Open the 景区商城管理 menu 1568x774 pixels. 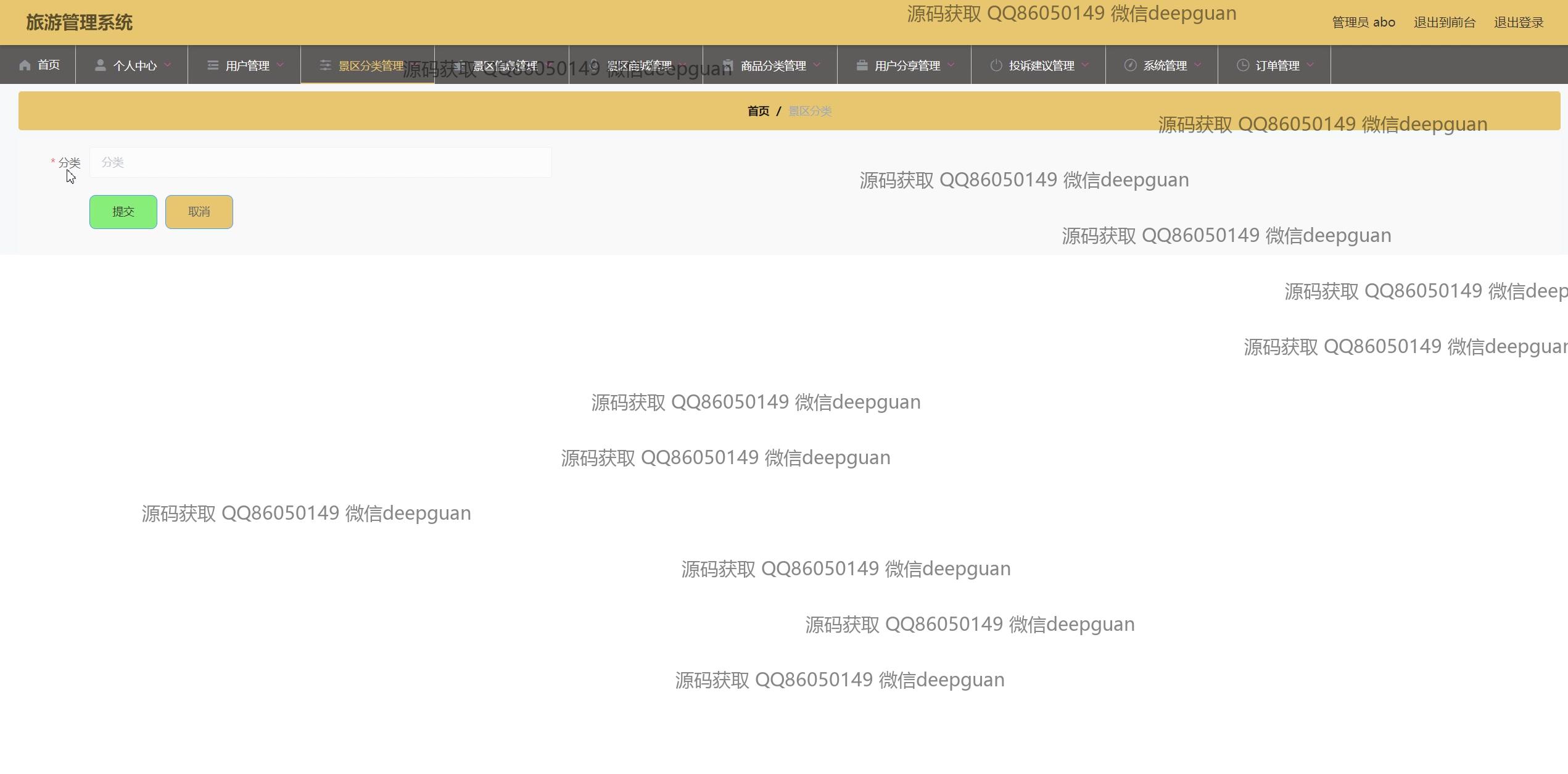coord(639,65)
